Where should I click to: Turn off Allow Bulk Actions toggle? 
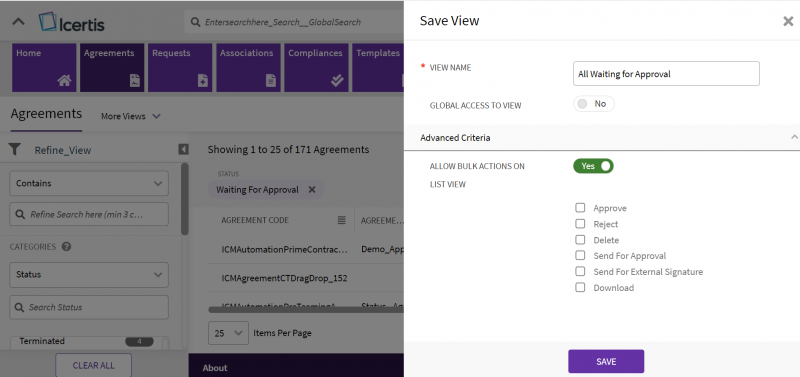pos(593,166)
